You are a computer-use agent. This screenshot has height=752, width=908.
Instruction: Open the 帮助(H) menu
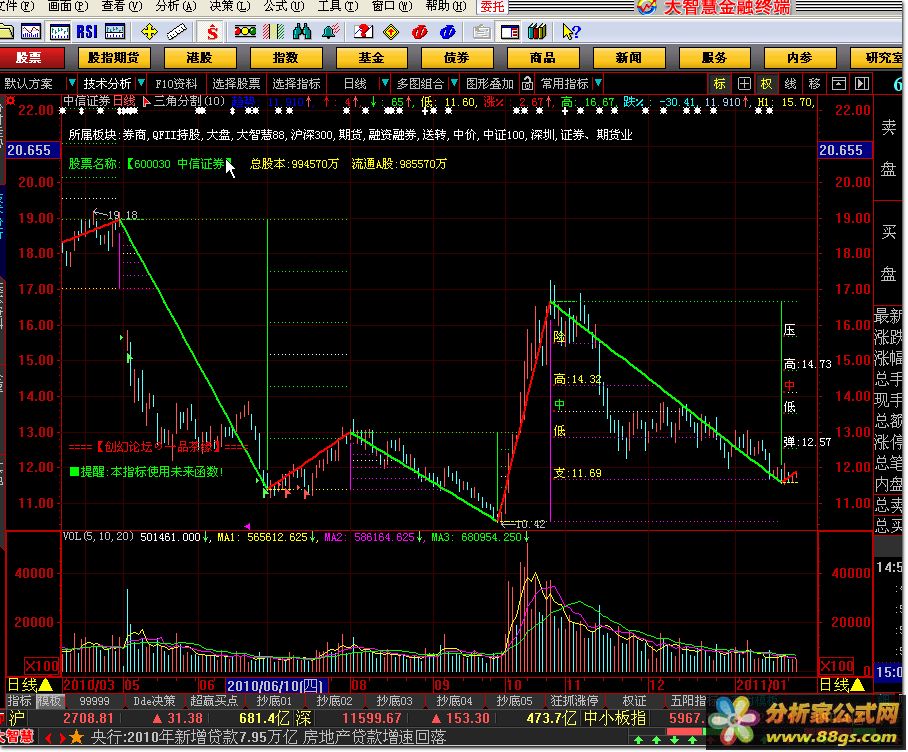[x=446, y=6]
